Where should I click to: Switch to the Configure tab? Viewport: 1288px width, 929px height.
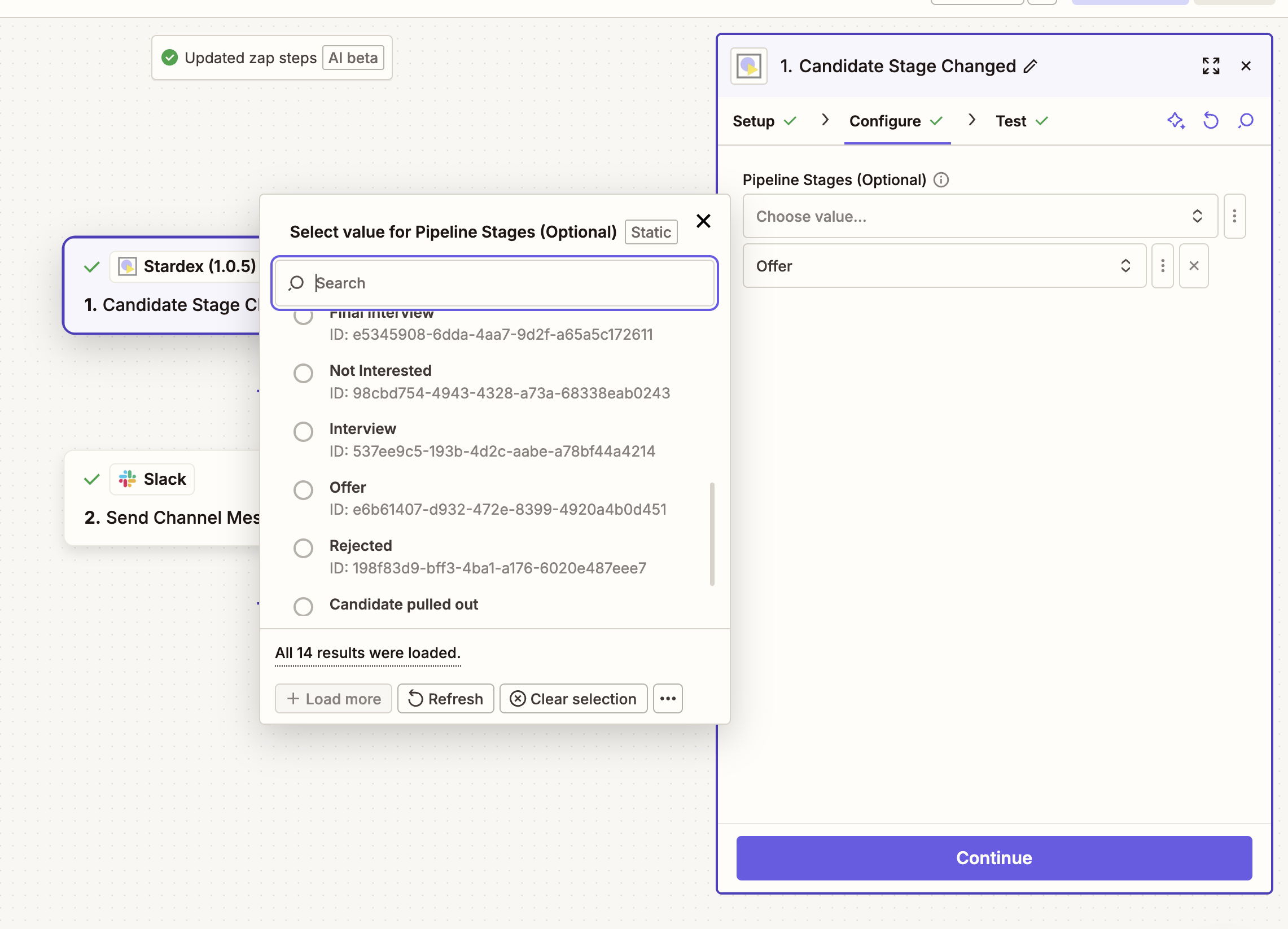click(896, 121)
